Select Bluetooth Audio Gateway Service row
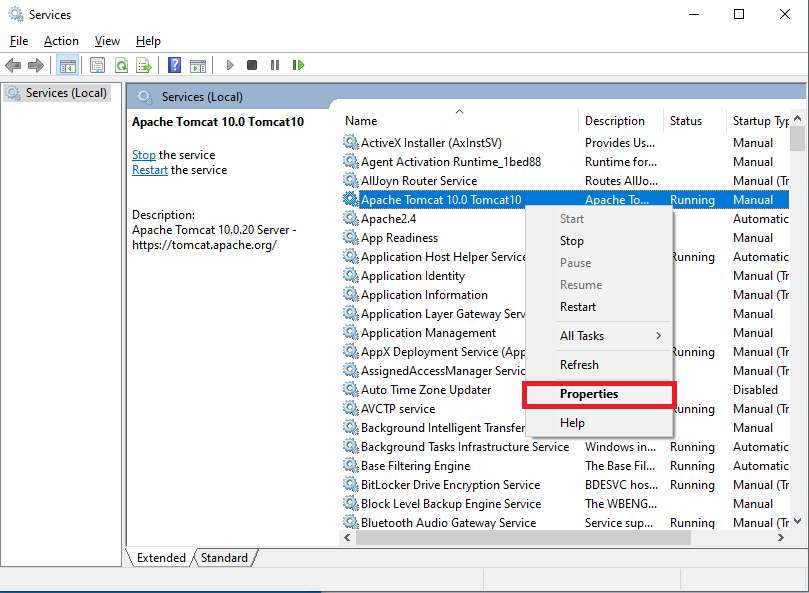This screenshot has width=809, height=593. (x=565, y=522)
